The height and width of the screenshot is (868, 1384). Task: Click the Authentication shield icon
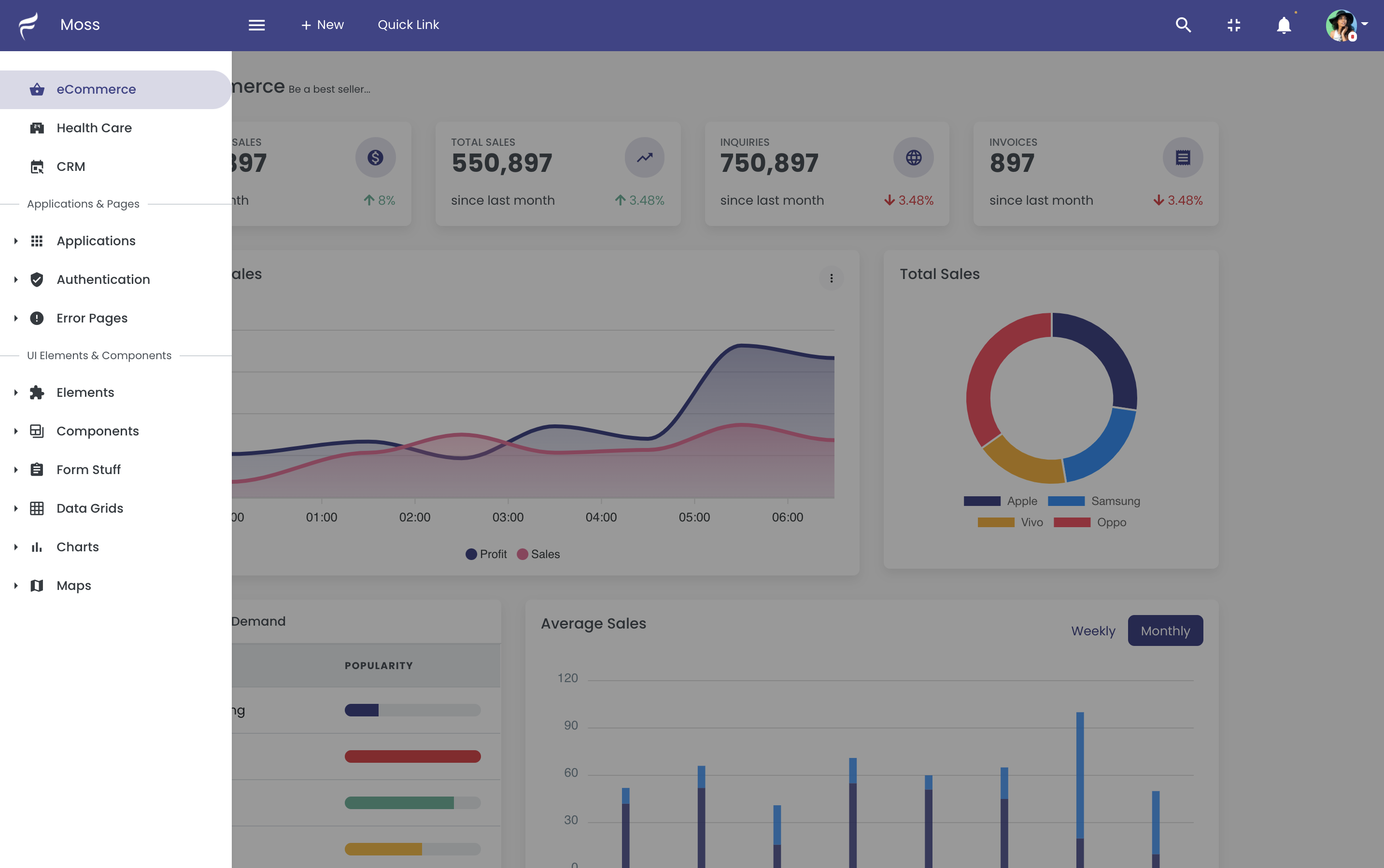point(37,280)
